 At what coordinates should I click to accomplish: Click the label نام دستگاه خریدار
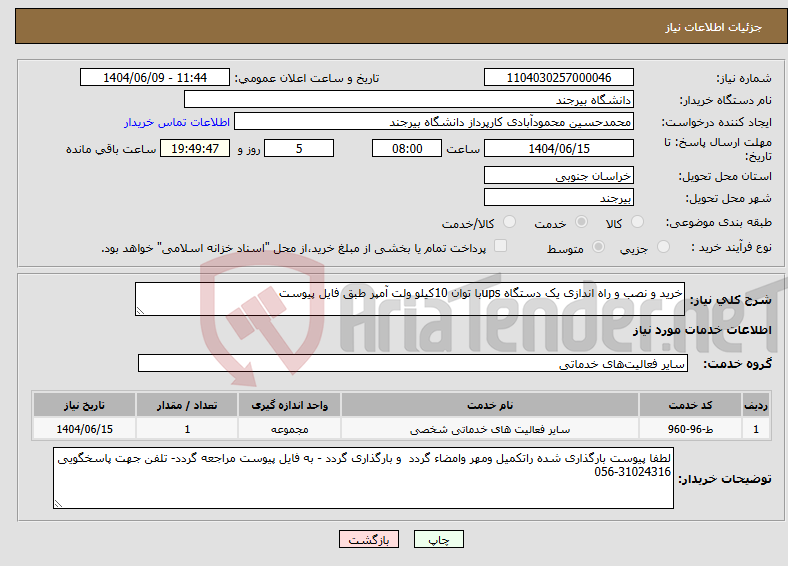[x=725, y=100]
